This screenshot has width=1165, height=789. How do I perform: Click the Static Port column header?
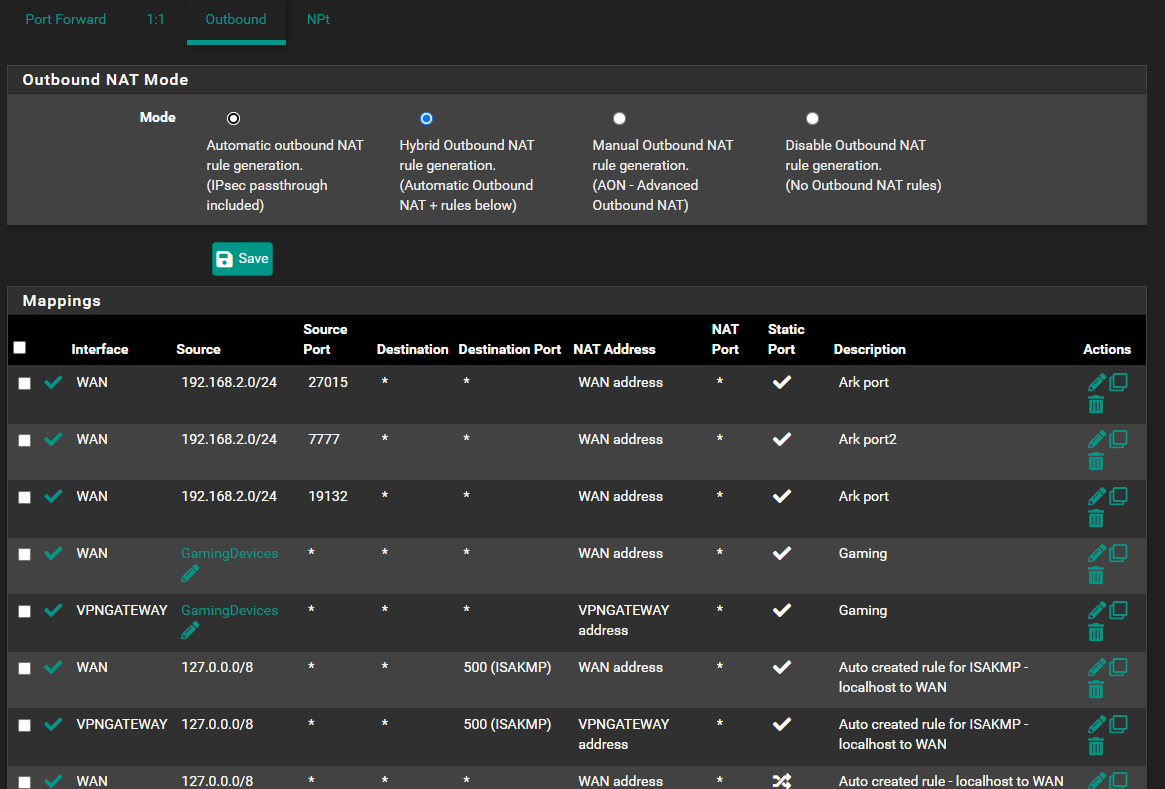coord(786,339)
